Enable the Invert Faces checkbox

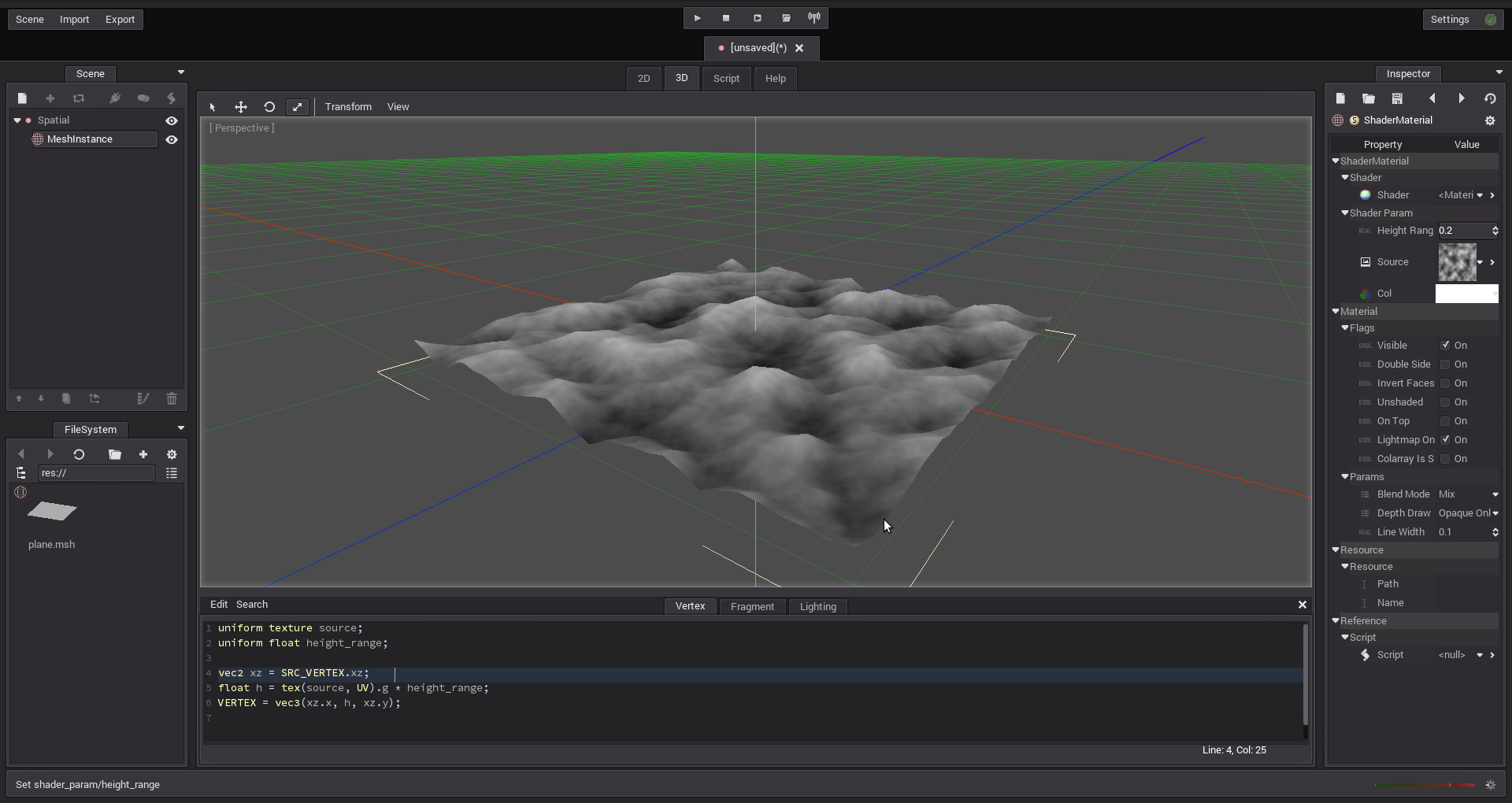pos(1445,383)
